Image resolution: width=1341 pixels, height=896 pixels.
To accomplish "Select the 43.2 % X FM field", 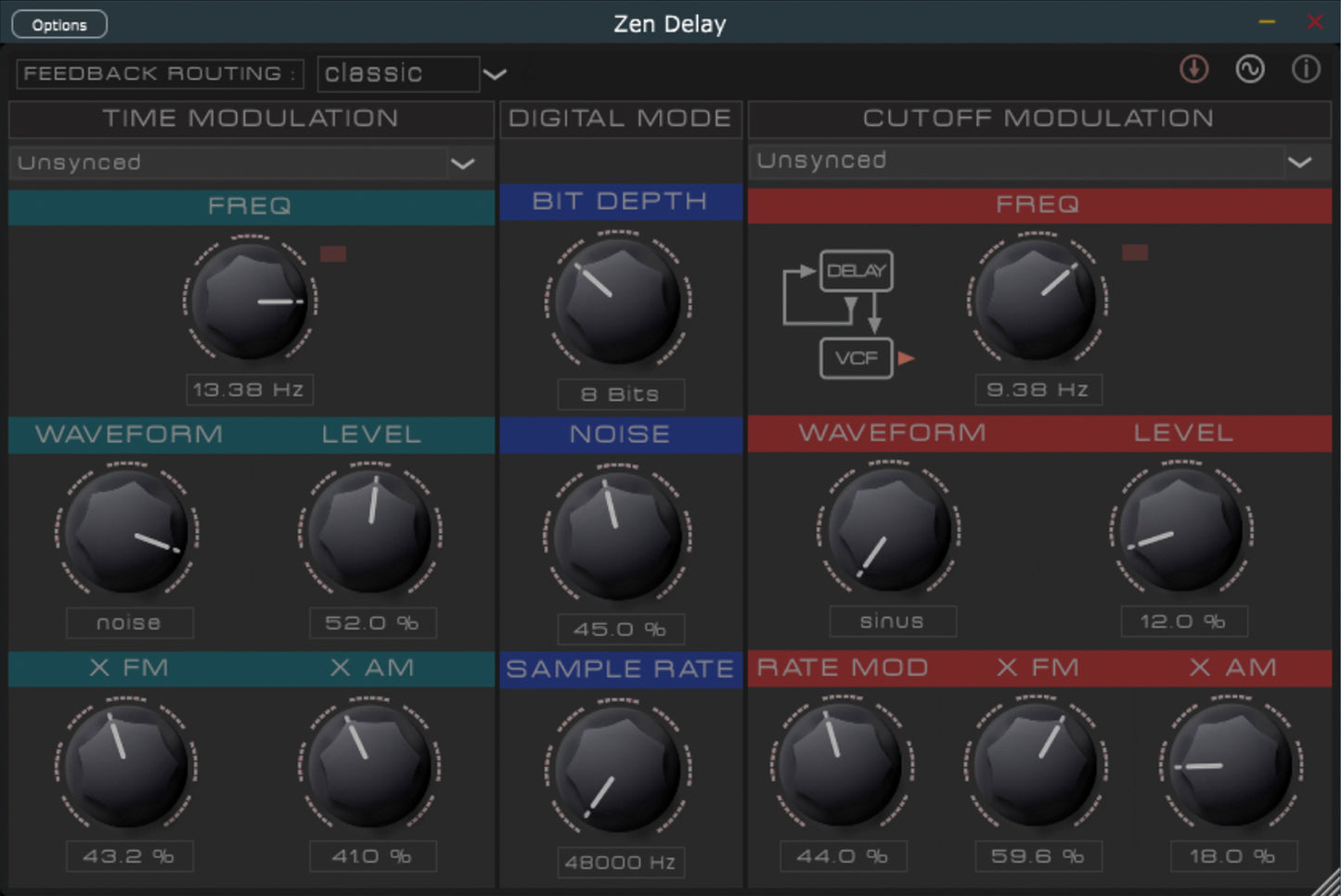I will click(130, 855).
